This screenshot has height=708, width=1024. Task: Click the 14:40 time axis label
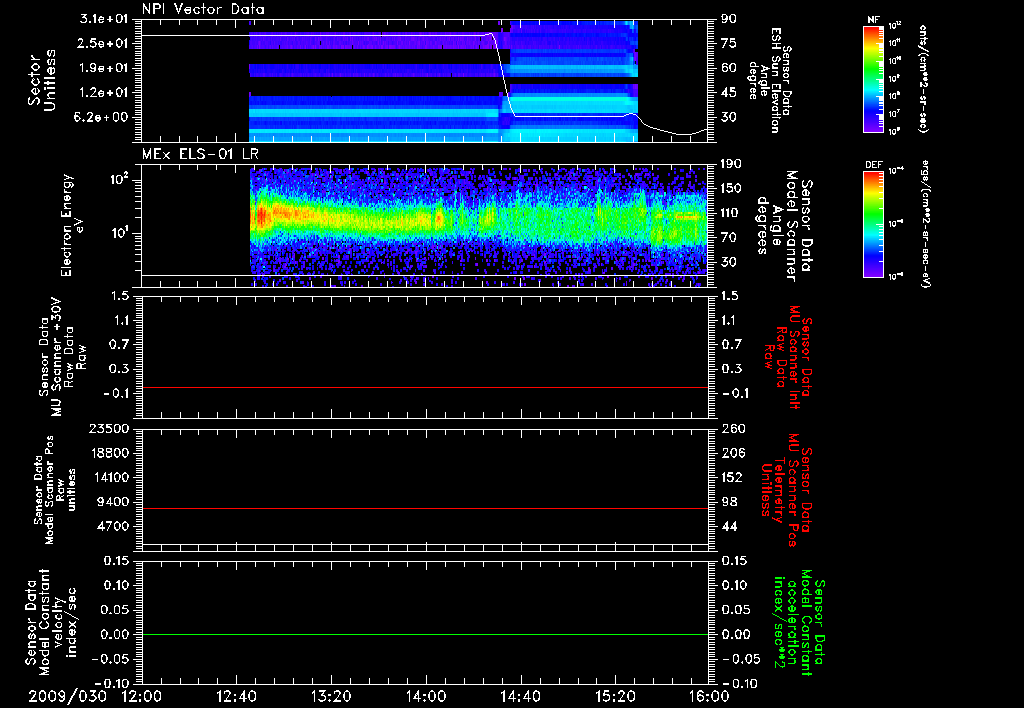click(520, 696)
